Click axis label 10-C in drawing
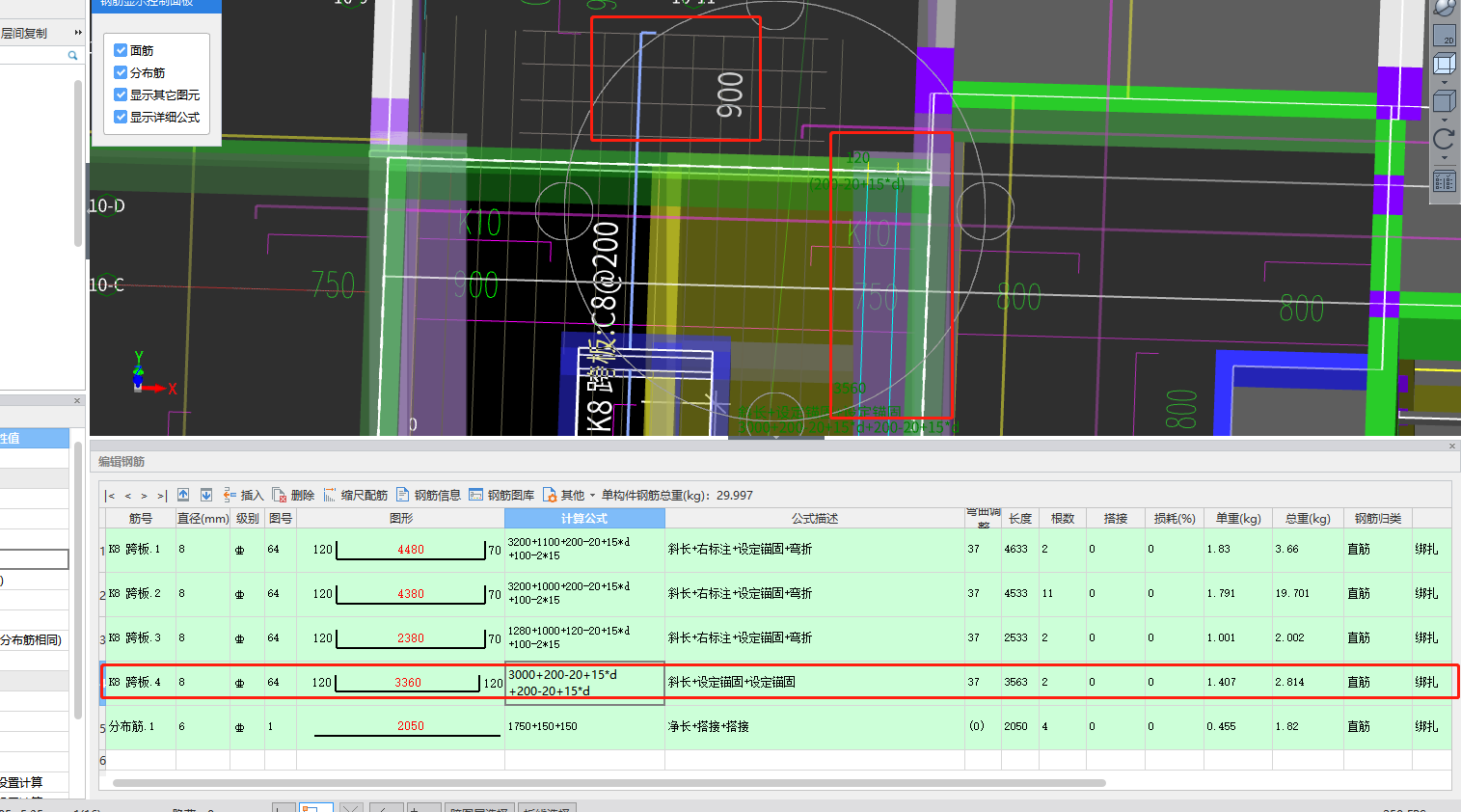1461x812 pixels. point(106,284)
